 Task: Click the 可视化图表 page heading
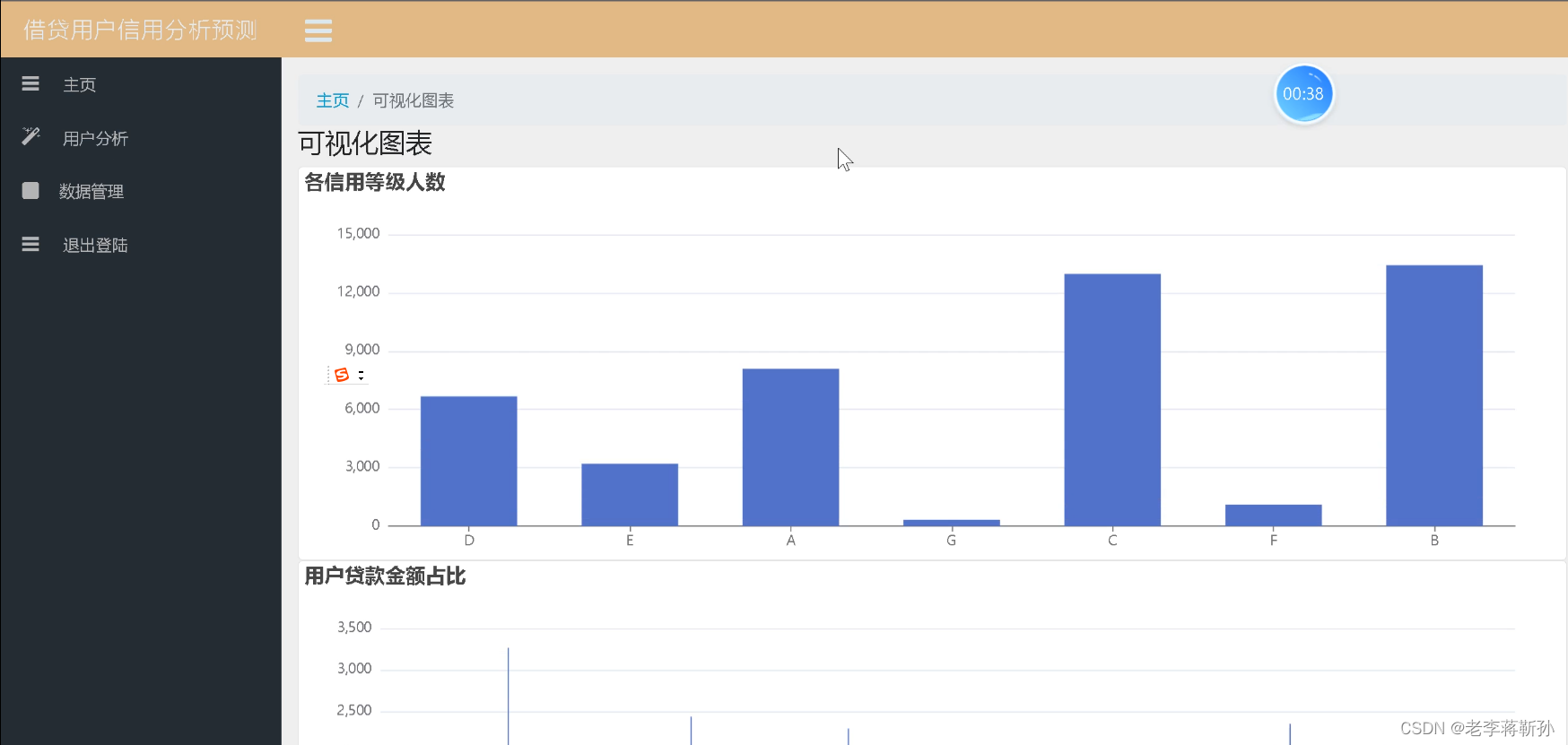pyautogui.click(x=365, y=143)
